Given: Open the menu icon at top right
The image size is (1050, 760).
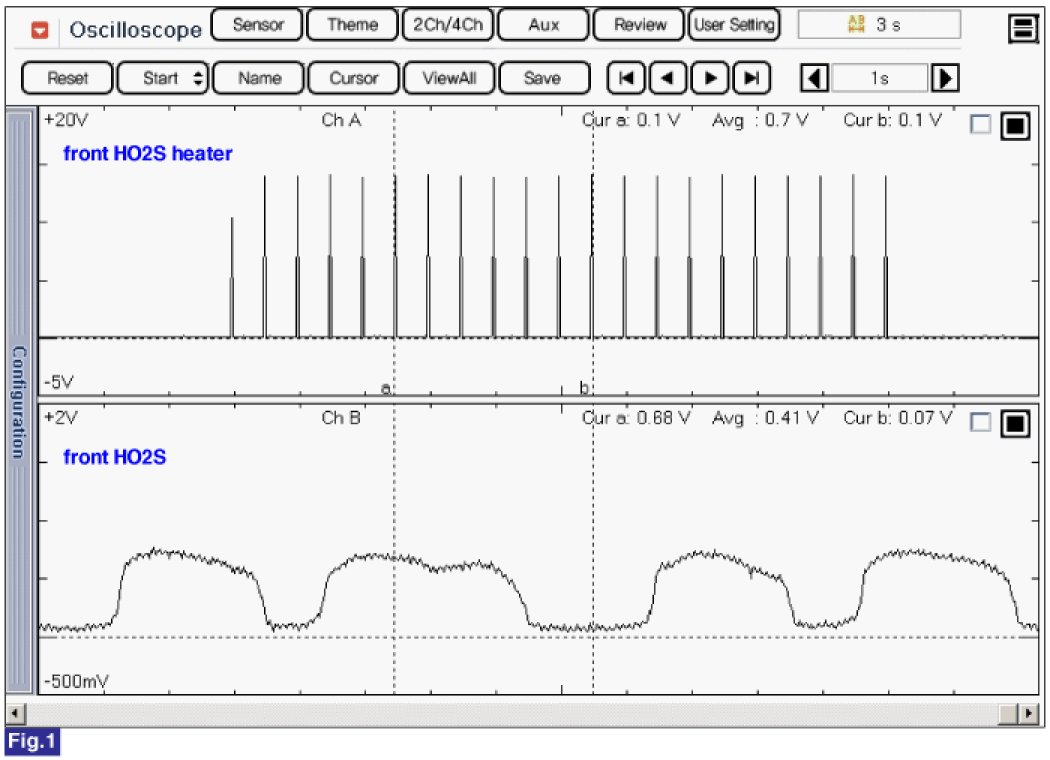Looking at the screenshot, I should 1023,29.
